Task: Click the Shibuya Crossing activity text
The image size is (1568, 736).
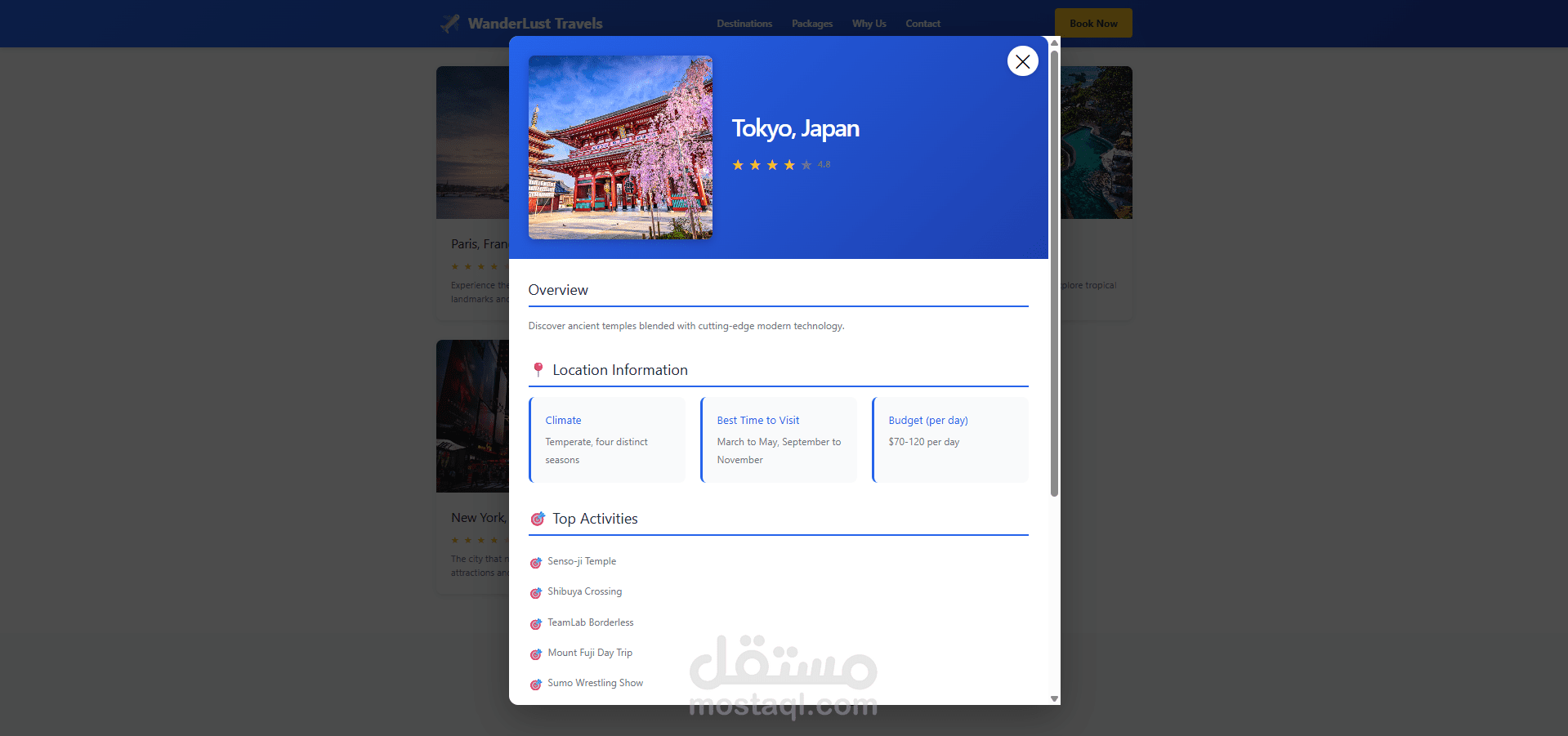Action: point(585,591)
